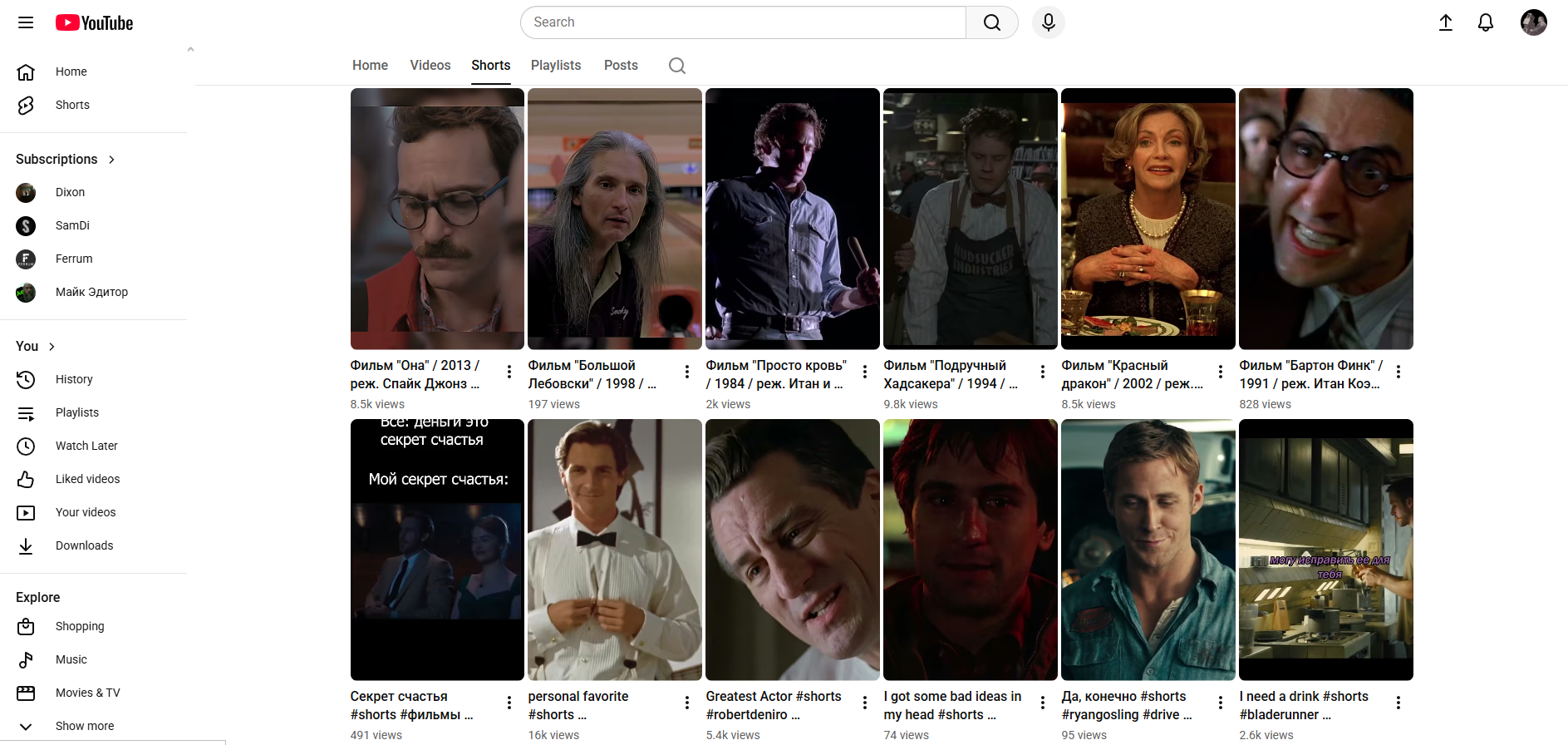Open the Майк Эдитор subscription channel
This screenshot has height=745, width=1568.
pyautogui.click(x=93, y=292)
